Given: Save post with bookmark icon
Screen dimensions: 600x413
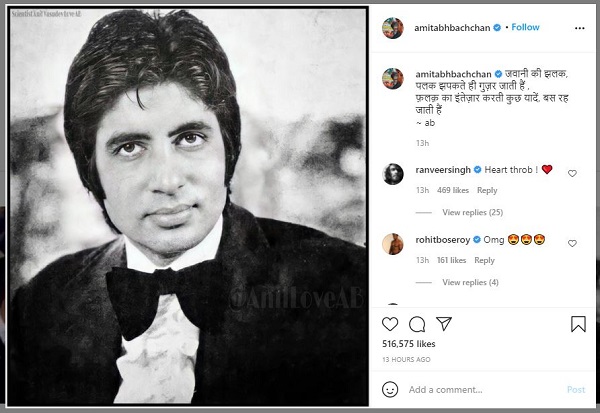Looking at the screenshot, I should pyautogui.click(x=578, y=324).
